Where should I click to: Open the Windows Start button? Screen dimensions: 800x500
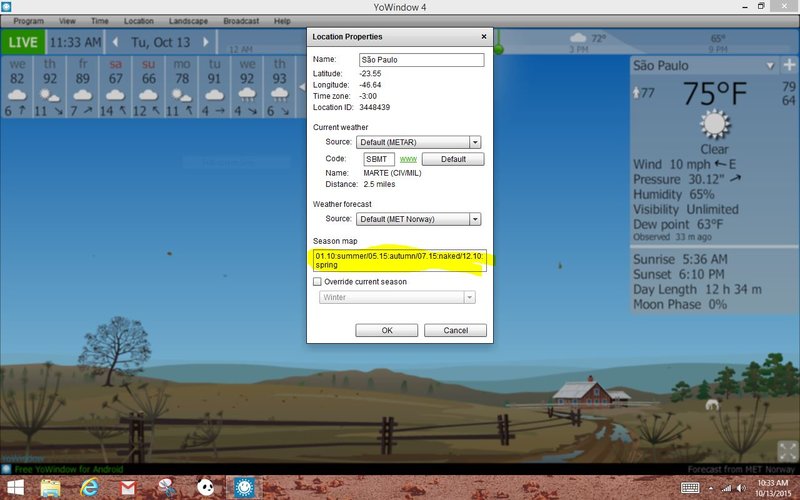pyautogui.click(x=15, y=488)
